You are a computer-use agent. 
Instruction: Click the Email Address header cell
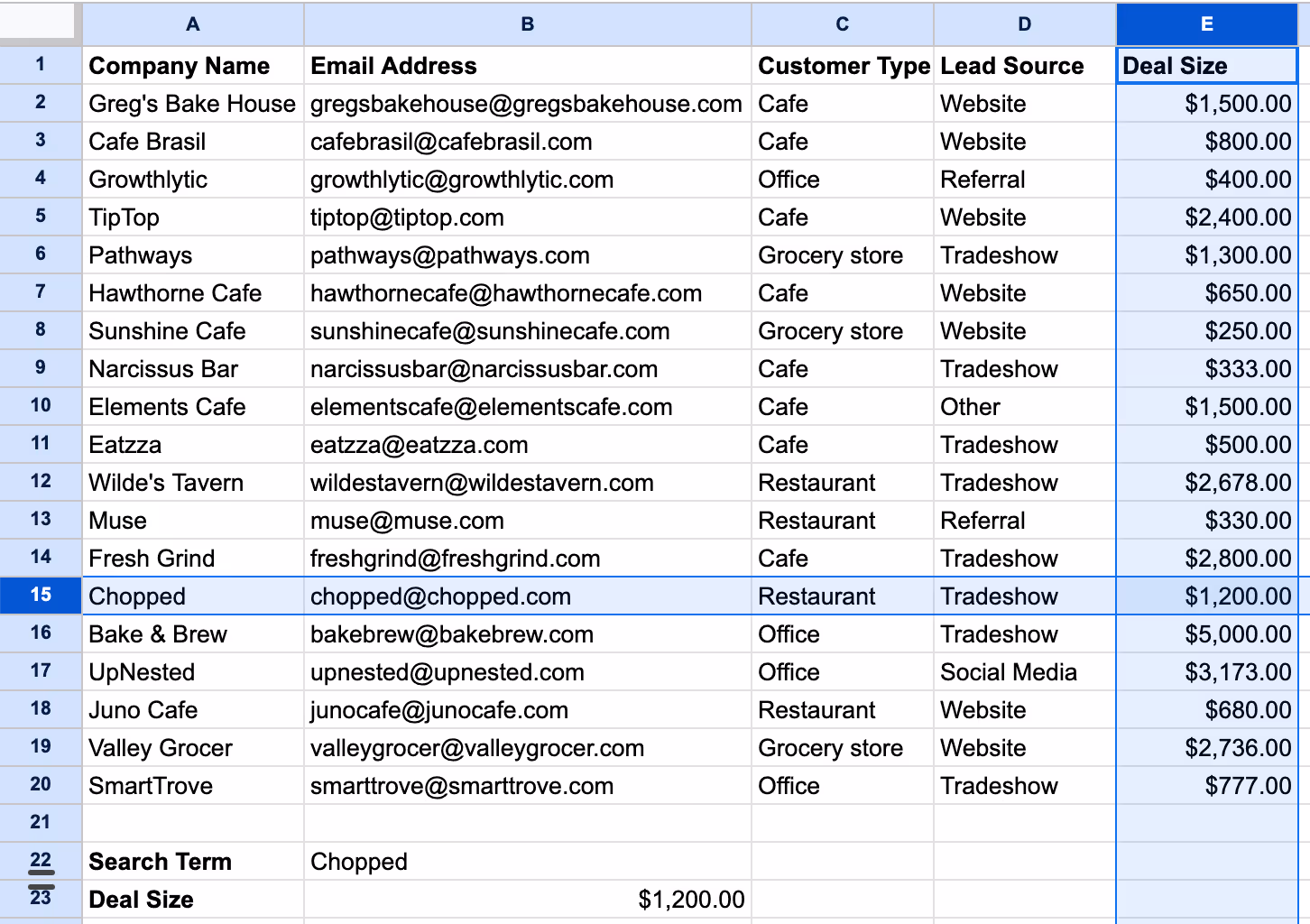528,66
